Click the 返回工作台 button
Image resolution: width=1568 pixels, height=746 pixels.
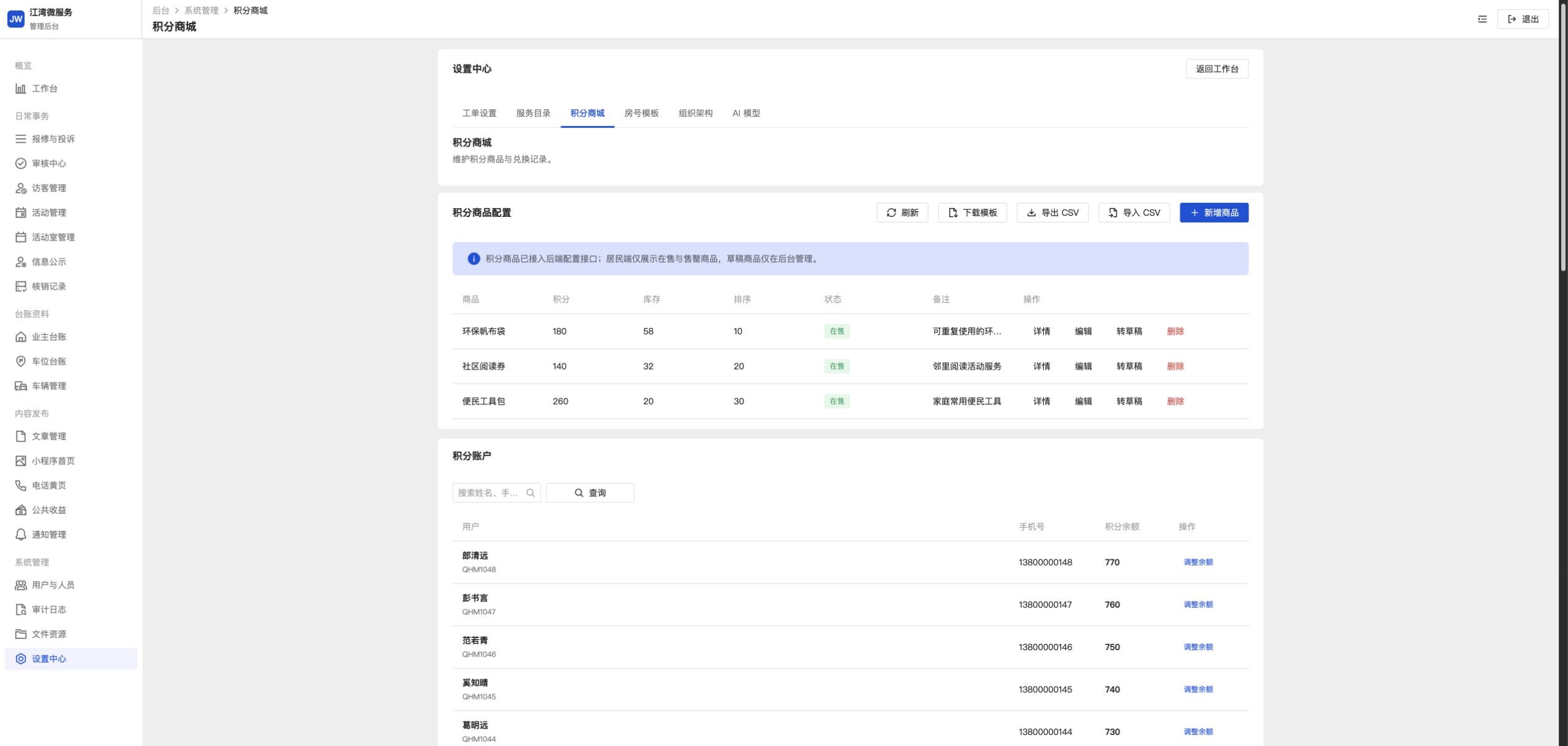click(1216, 69)
